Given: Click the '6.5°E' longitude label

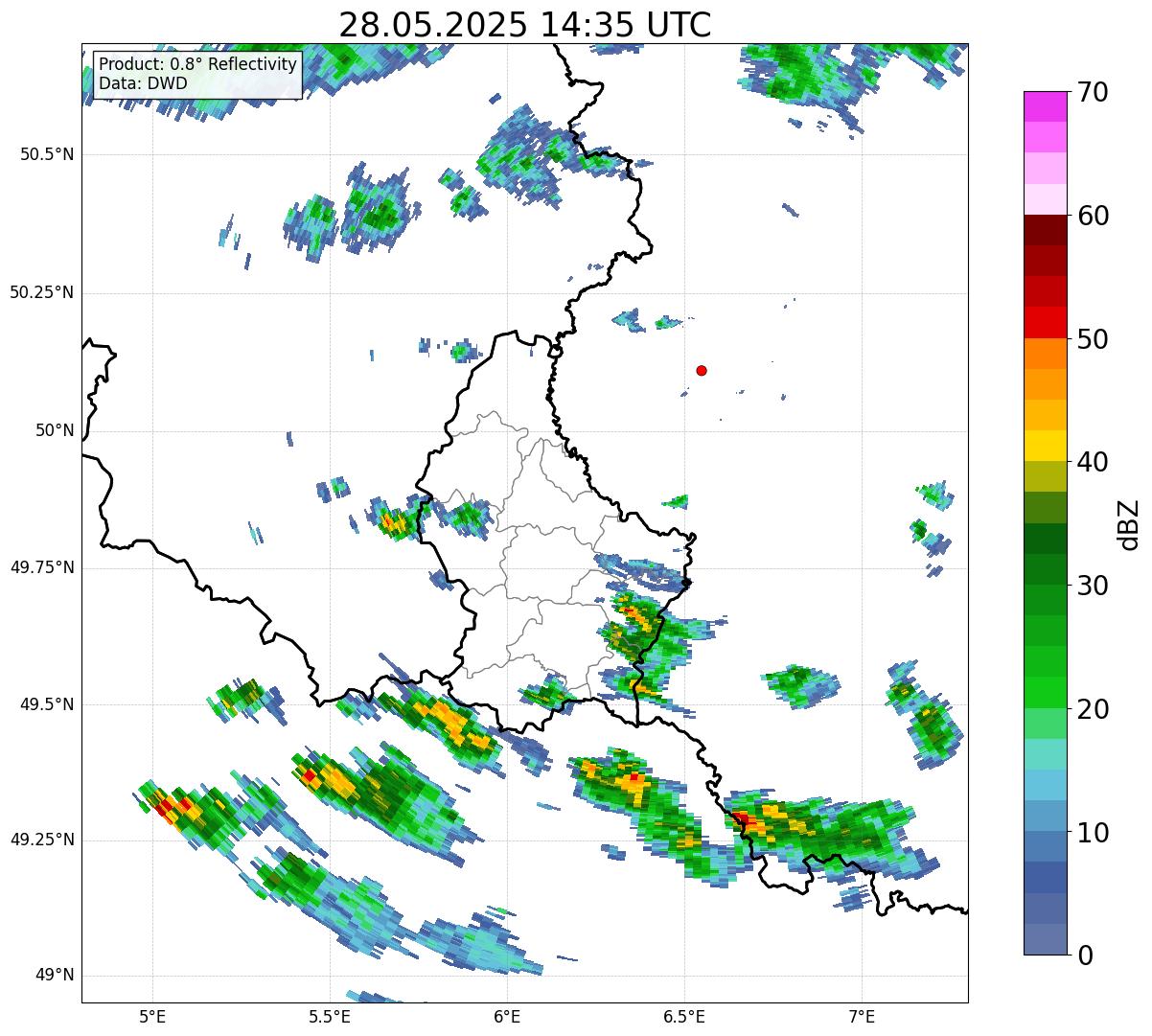Looking at the screenshot, I should point(684,1016).
